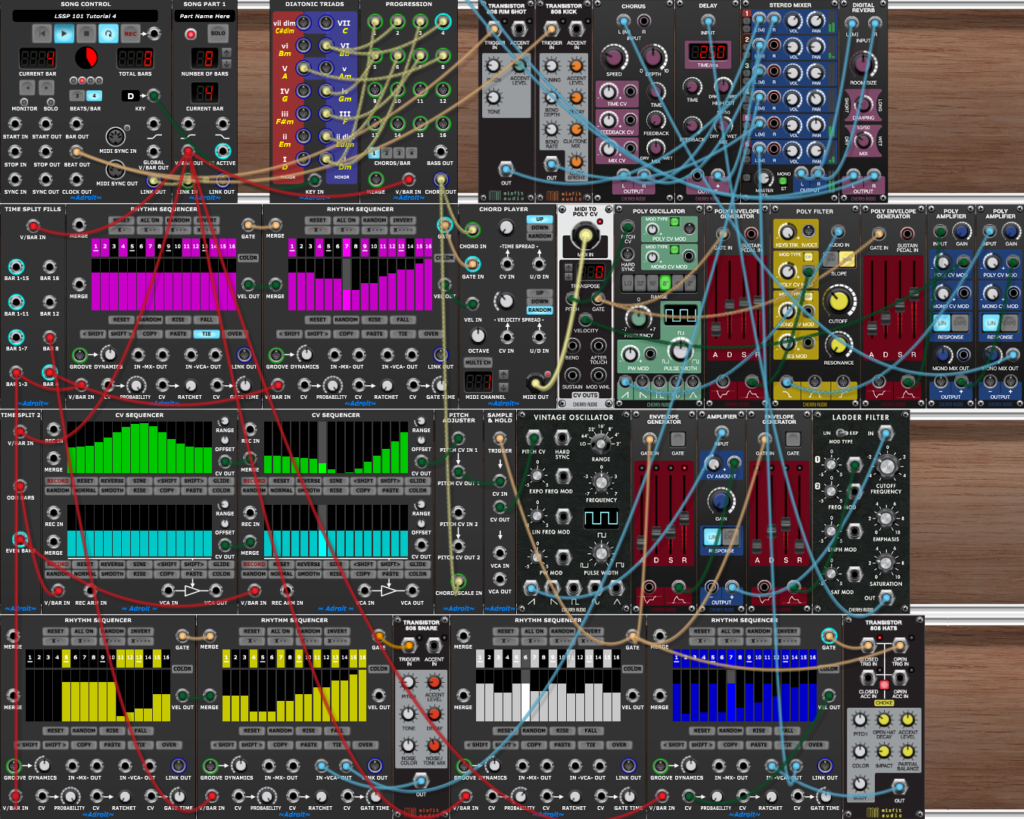
Task: Start playback in Song Control
Action: coord(64,33)
